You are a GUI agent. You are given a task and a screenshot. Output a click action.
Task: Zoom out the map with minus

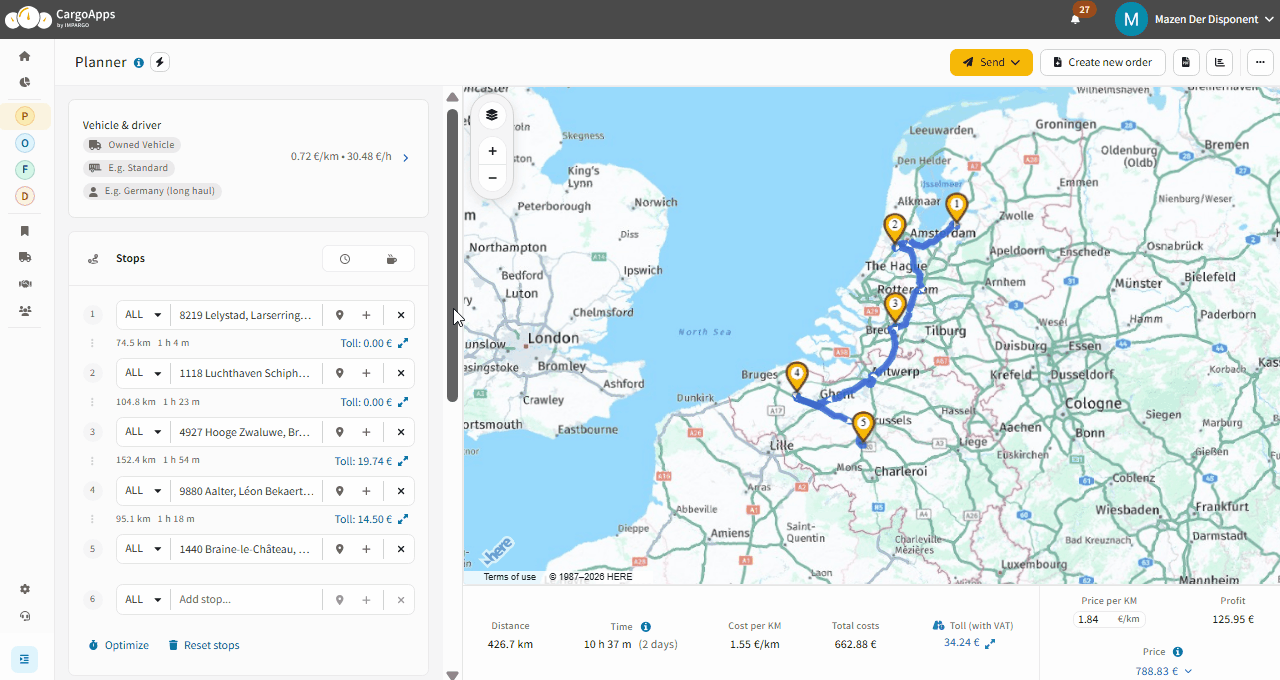492,178
